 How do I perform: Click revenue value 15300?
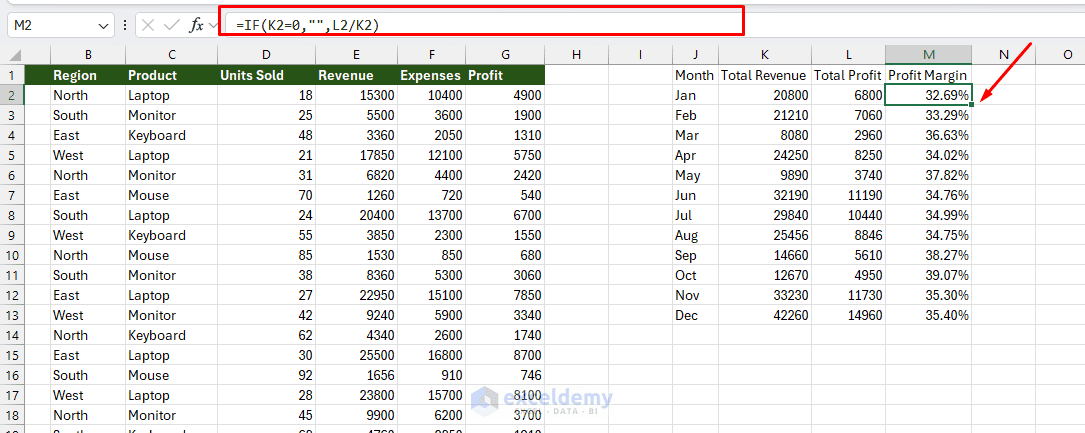(356, 95)
